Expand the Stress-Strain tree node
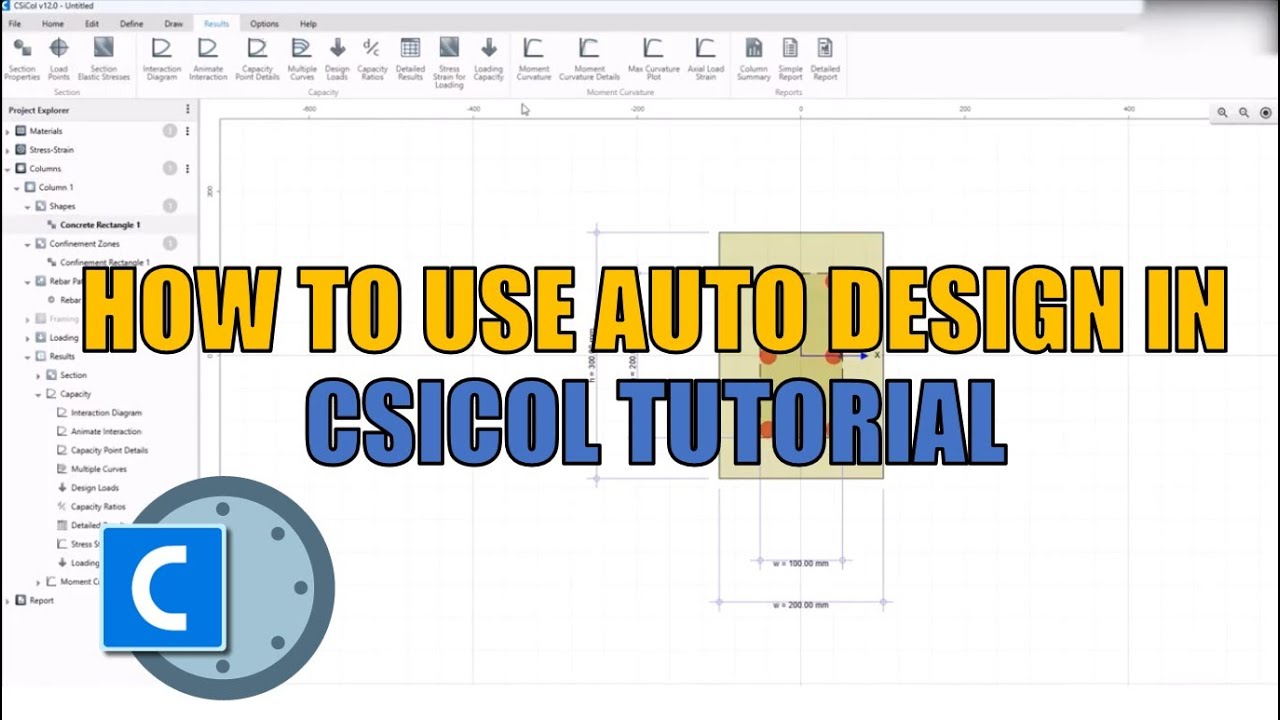 8,150
